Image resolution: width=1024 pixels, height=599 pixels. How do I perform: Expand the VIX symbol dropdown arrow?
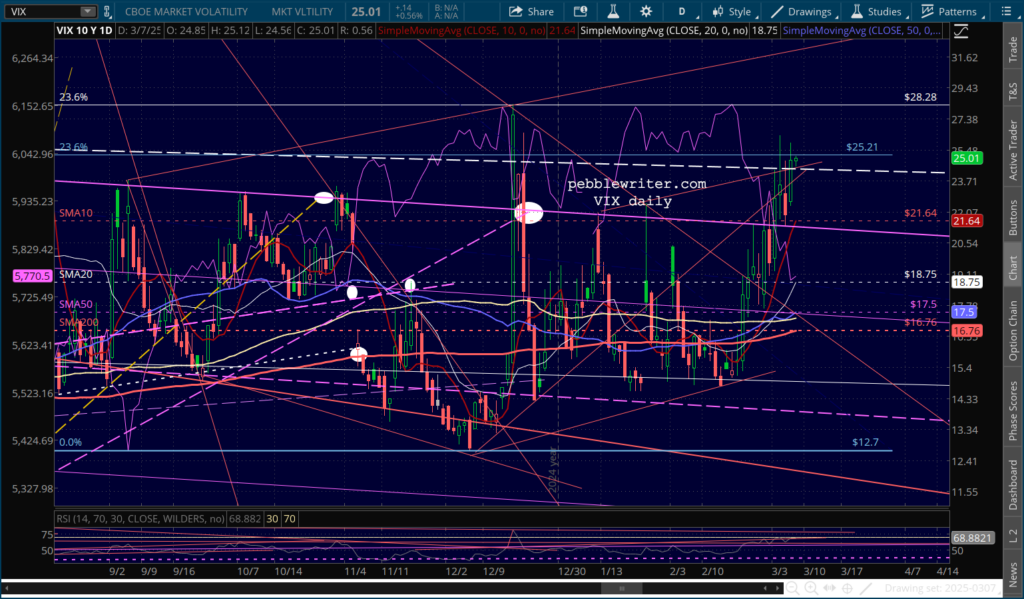(x=88, y=11)
